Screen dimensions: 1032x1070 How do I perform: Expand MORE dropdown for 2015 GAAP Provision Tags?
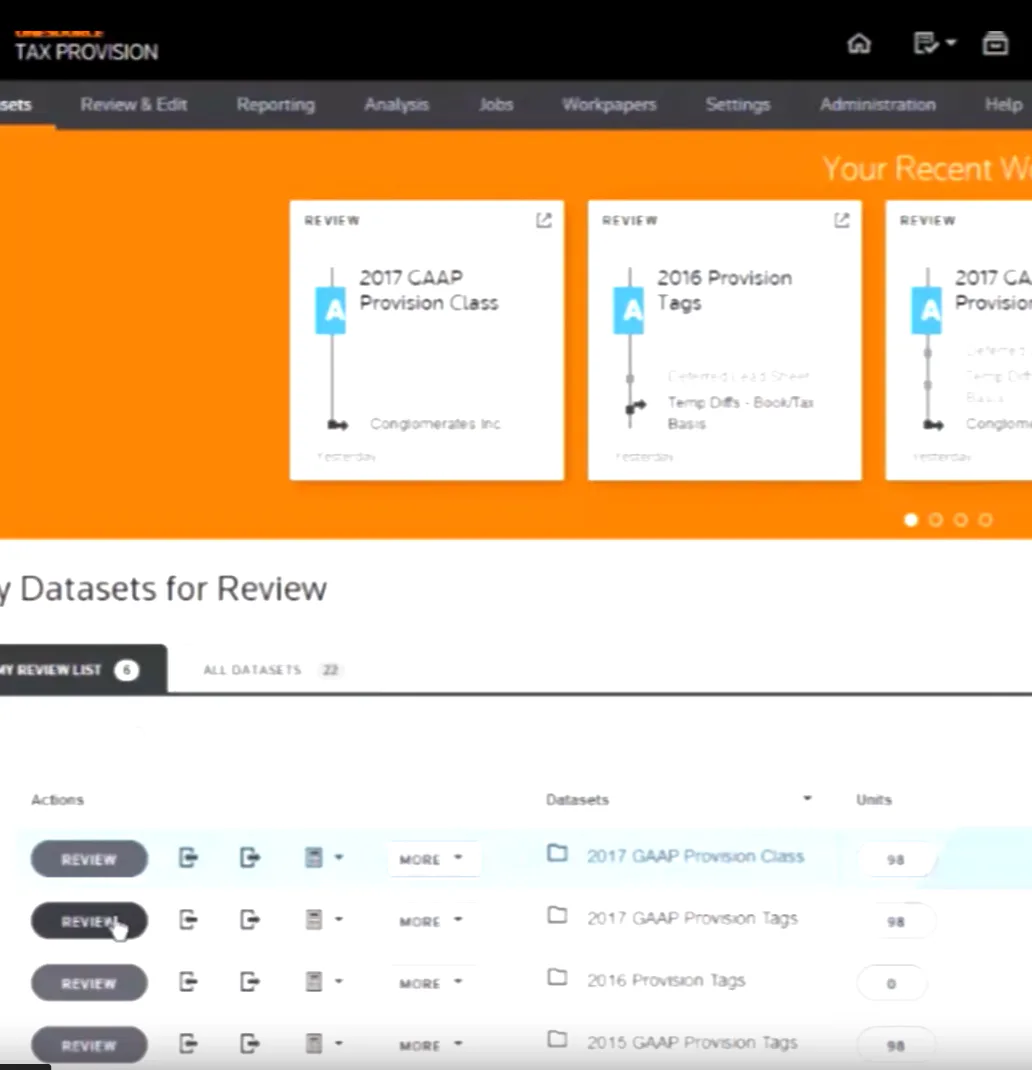[x=431, y=1045]
